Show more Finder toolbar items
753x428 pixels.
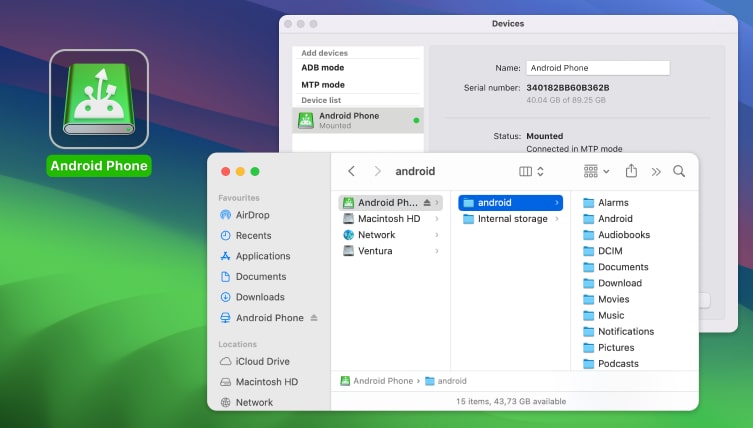tap(656, 171)
